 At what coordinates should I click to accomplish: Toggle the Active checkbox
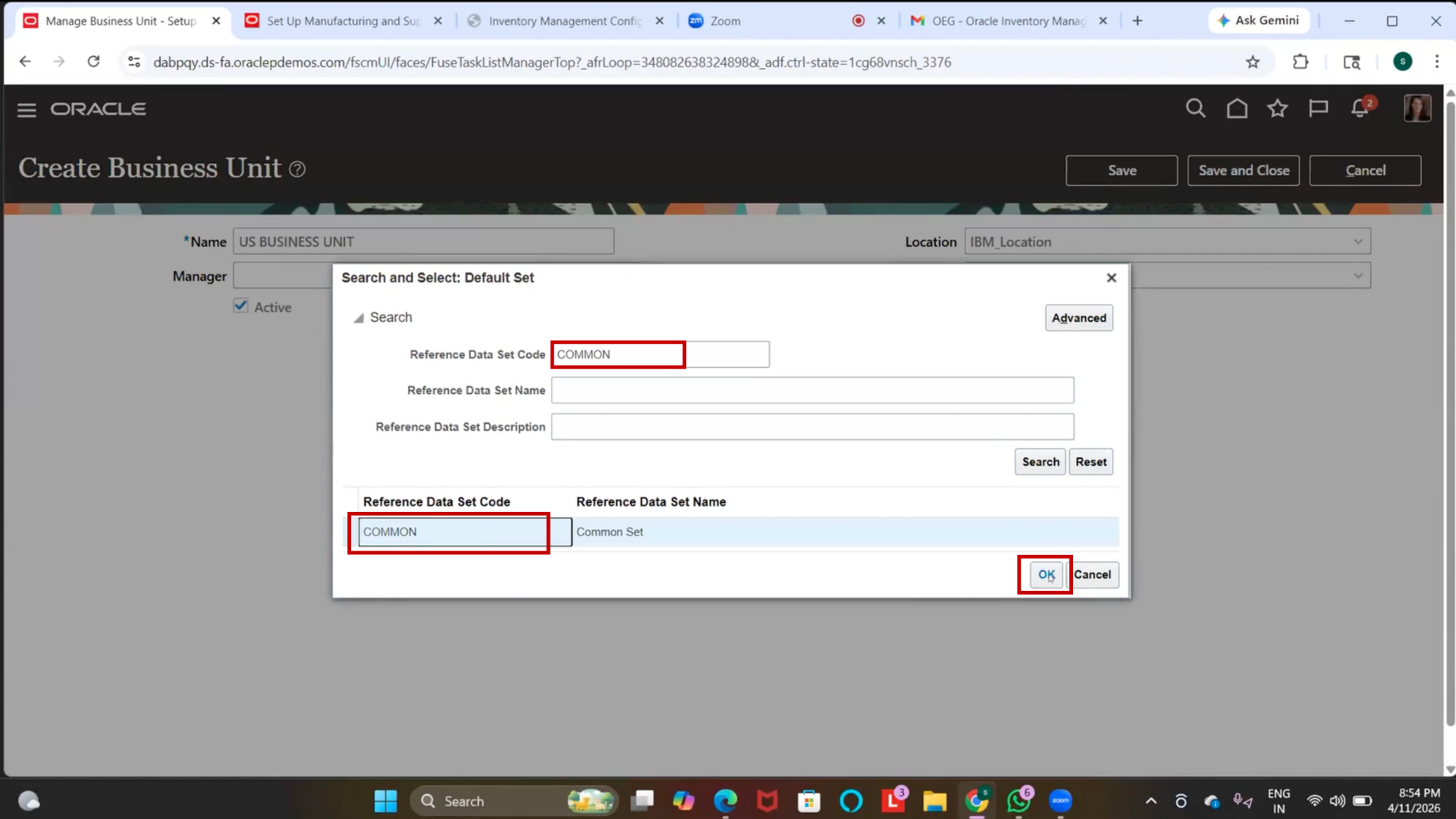240,306
